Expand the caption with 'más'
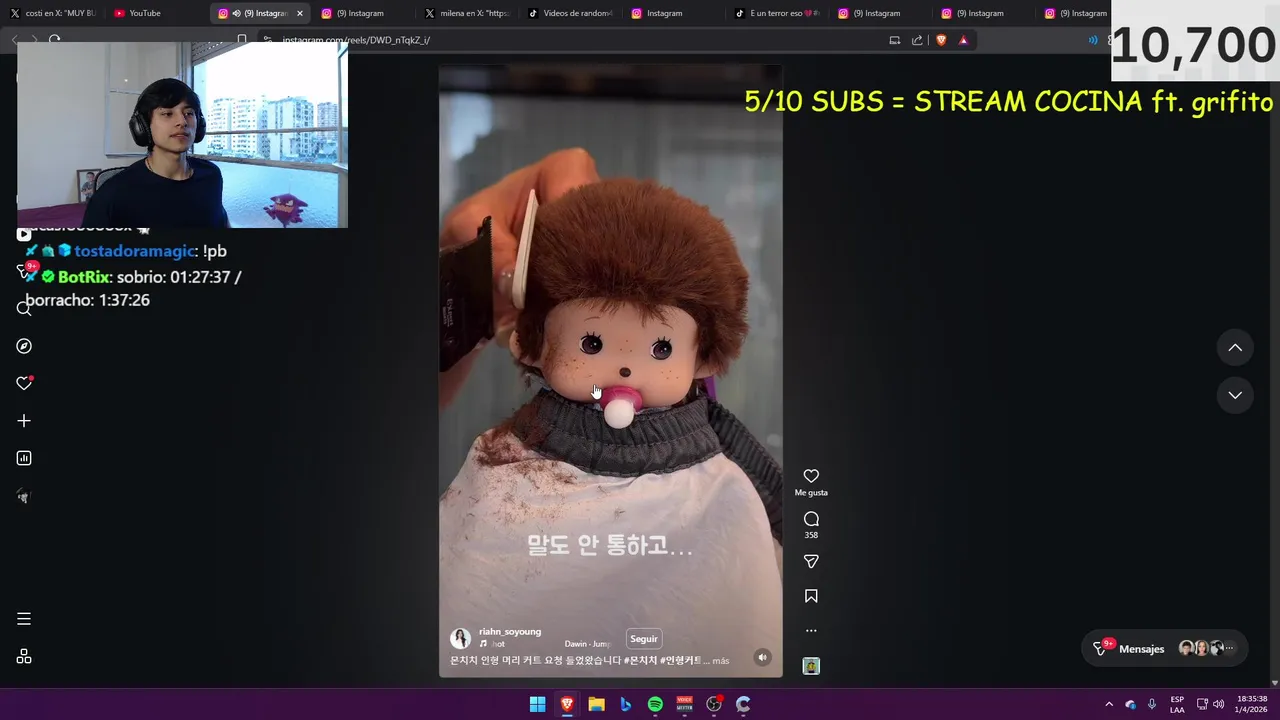 click(721, 661)
